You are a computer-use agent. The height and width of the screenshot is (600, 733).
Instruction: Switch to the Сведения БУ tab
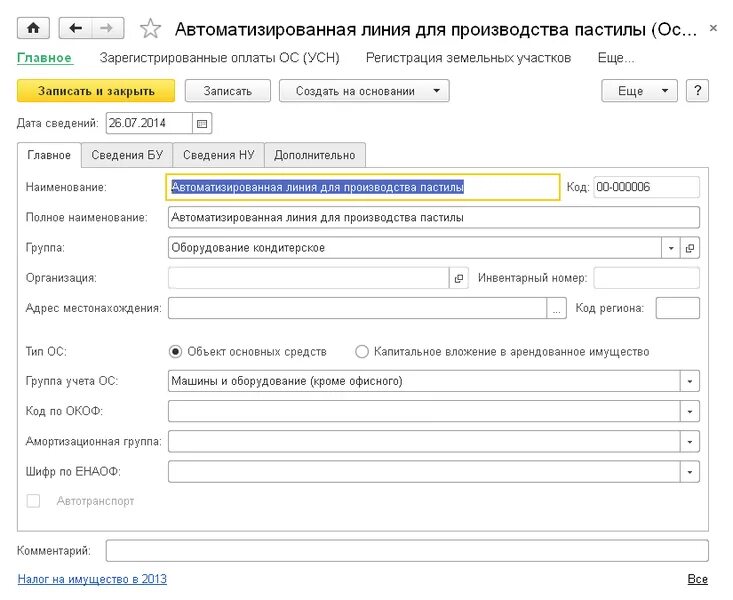(x=127, y=155)
